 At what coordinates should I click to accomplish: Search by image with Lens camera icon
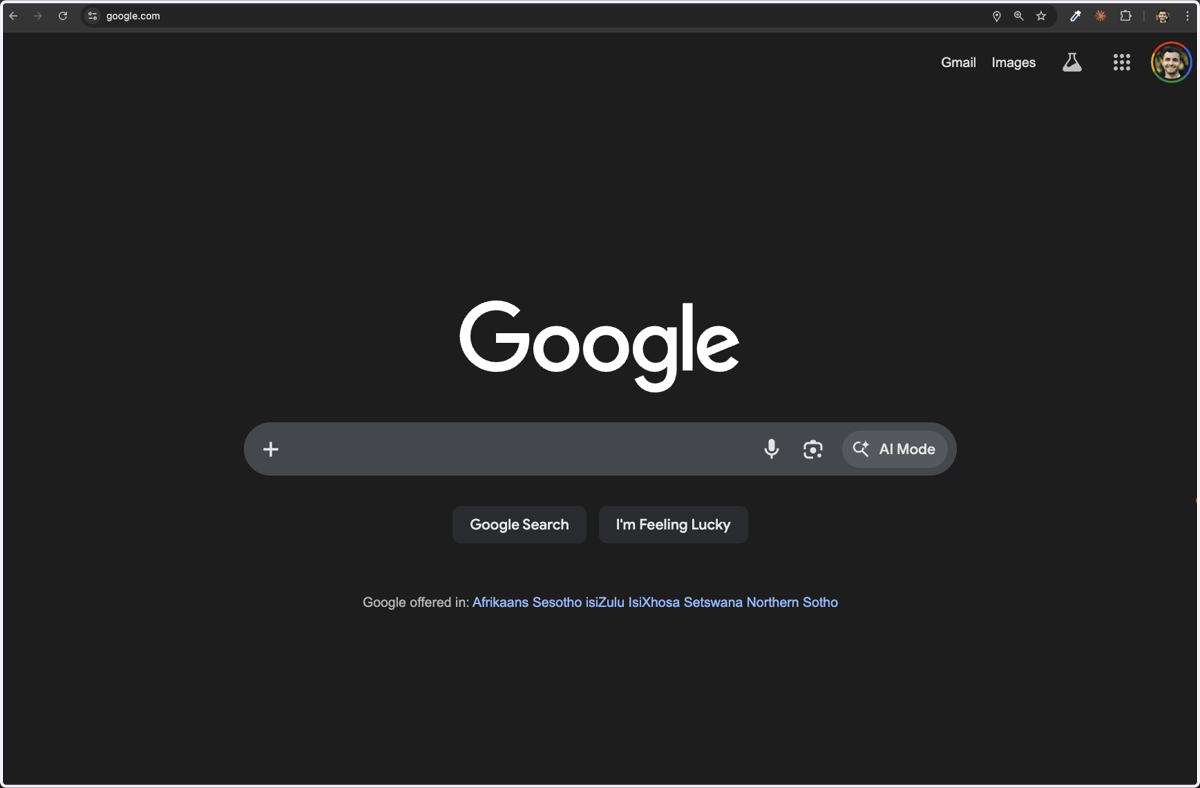pyautogui.click(x=813, y=449)
